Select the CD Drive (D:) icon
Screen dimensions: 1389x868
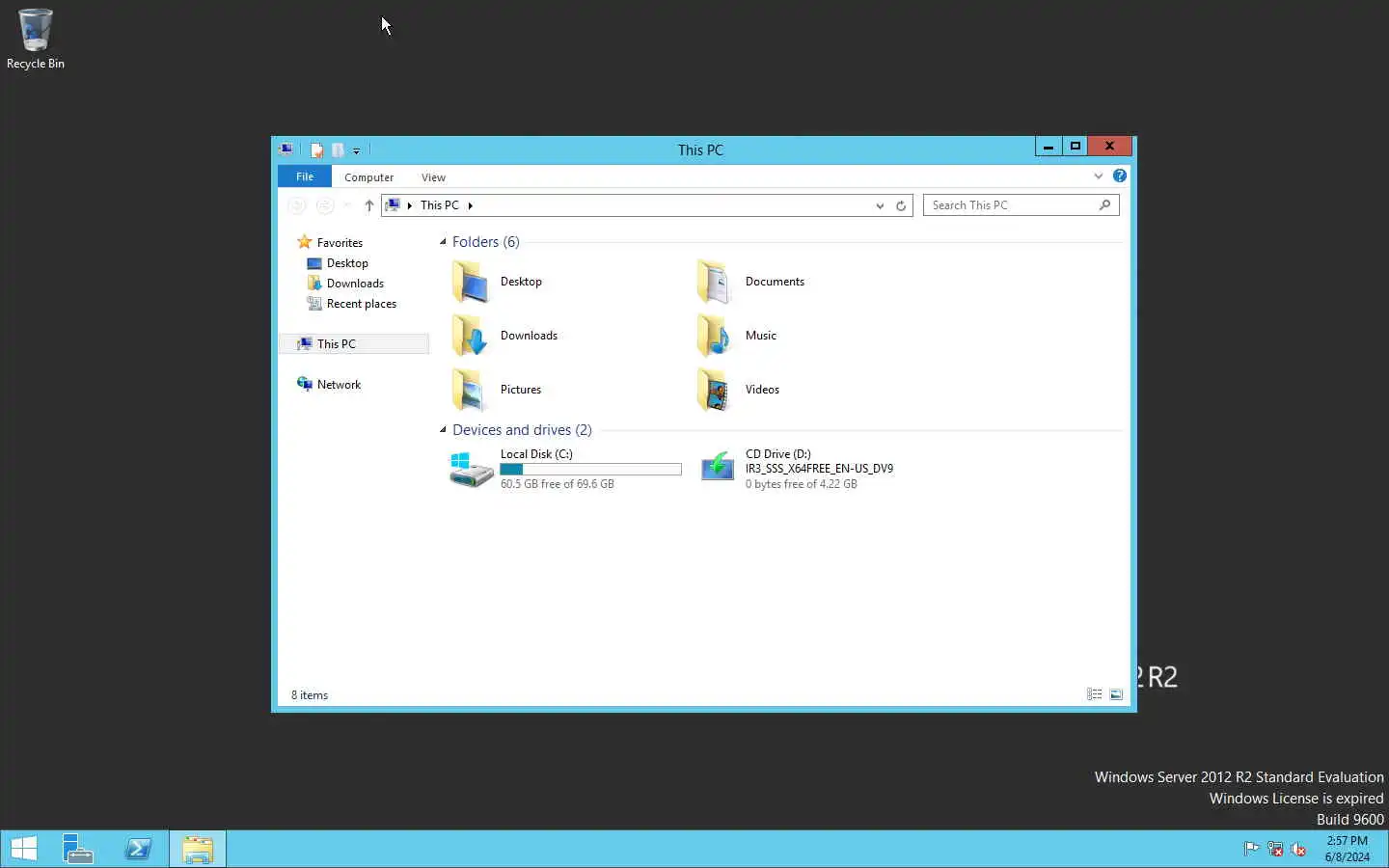[717, 468]
